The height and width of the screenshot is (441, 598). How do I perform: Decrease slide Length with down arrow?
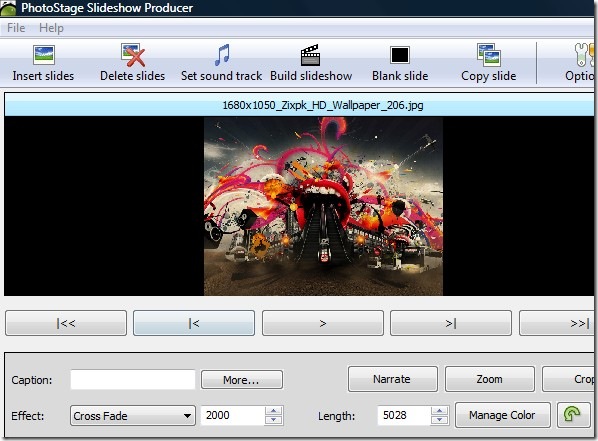pyautogui.click(x=440, y=420)
